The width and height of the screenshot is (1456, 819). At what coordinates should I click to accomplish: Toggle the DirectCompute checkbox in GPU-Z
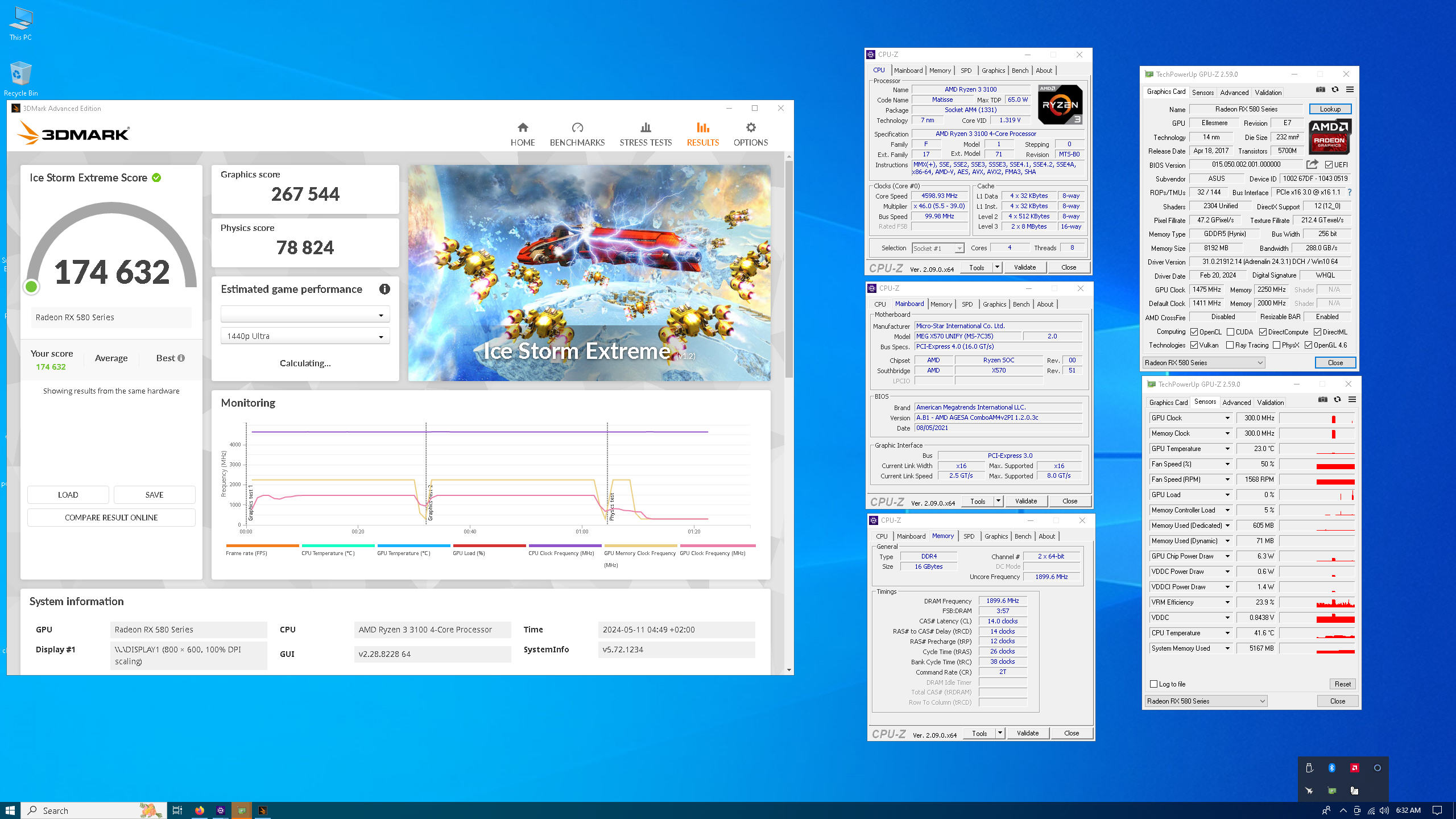(x=1263, y=332)
